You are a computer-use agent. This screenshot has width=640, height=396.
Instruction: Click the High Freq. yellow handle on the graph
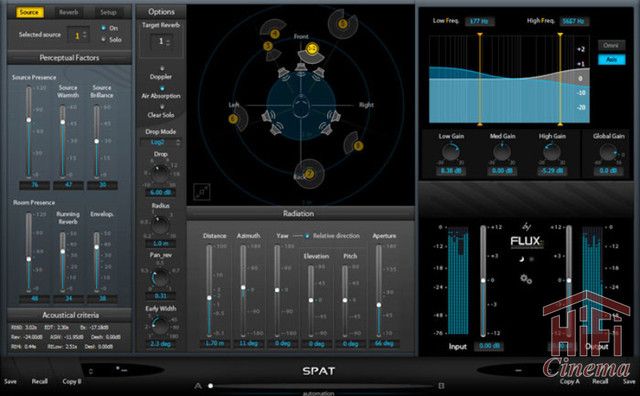click(x=560, y=80)
